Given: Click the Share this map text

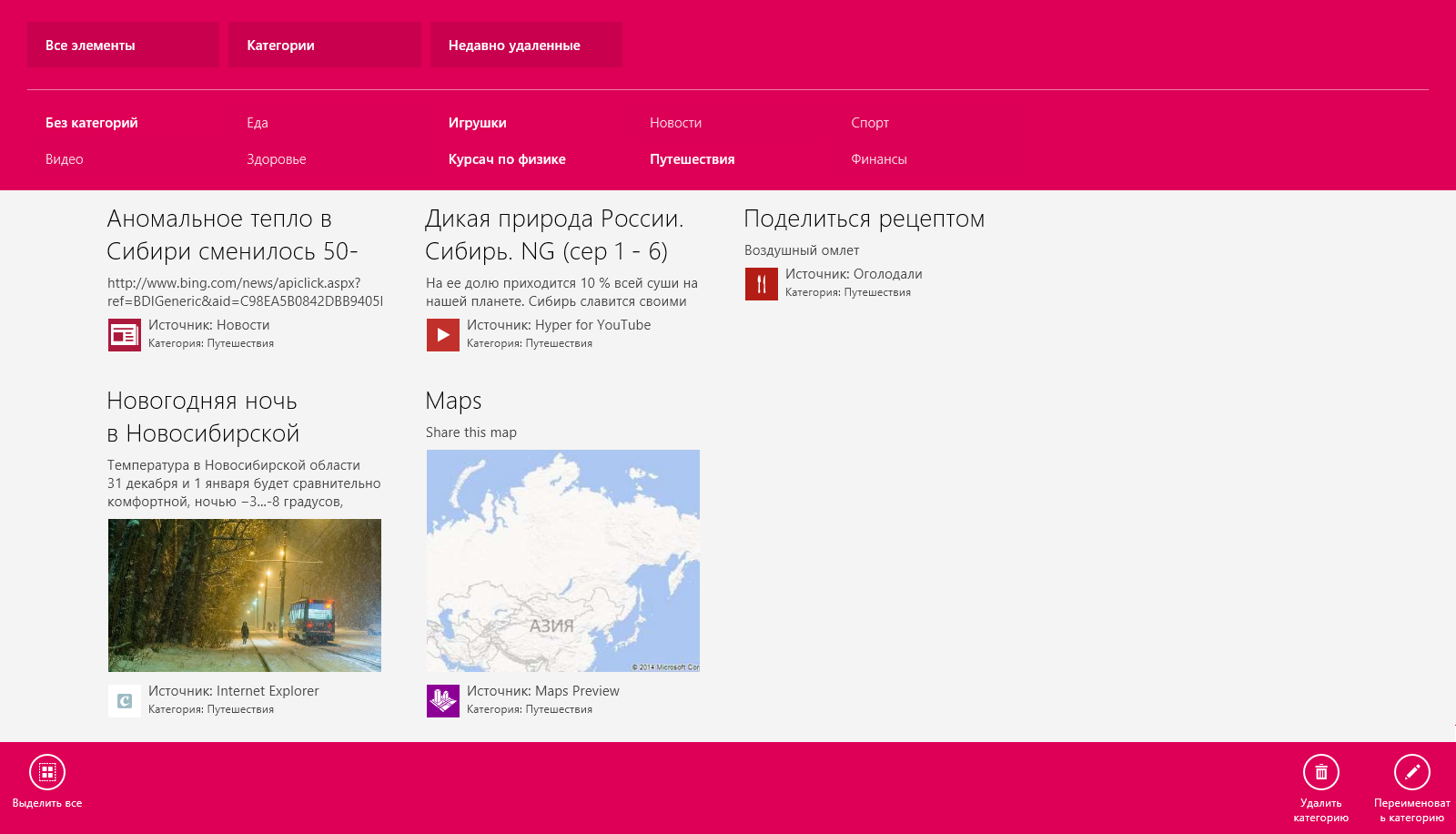Looking at the screenshot, I should (471, 432).
